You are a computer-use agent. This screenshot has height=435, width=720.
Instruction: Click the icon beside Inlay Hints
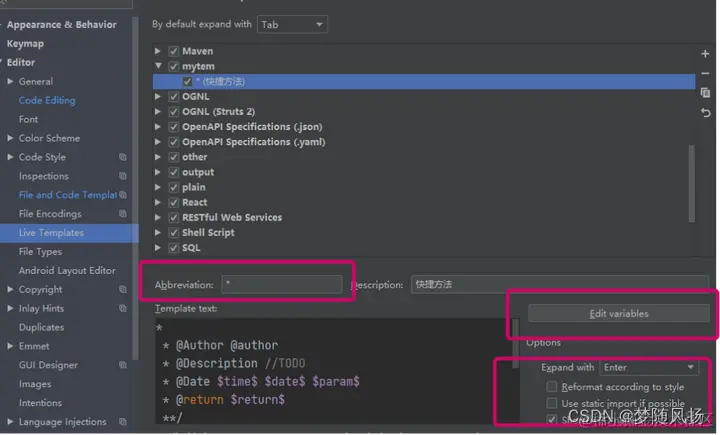pyautogui.click(x=123, y=308)
